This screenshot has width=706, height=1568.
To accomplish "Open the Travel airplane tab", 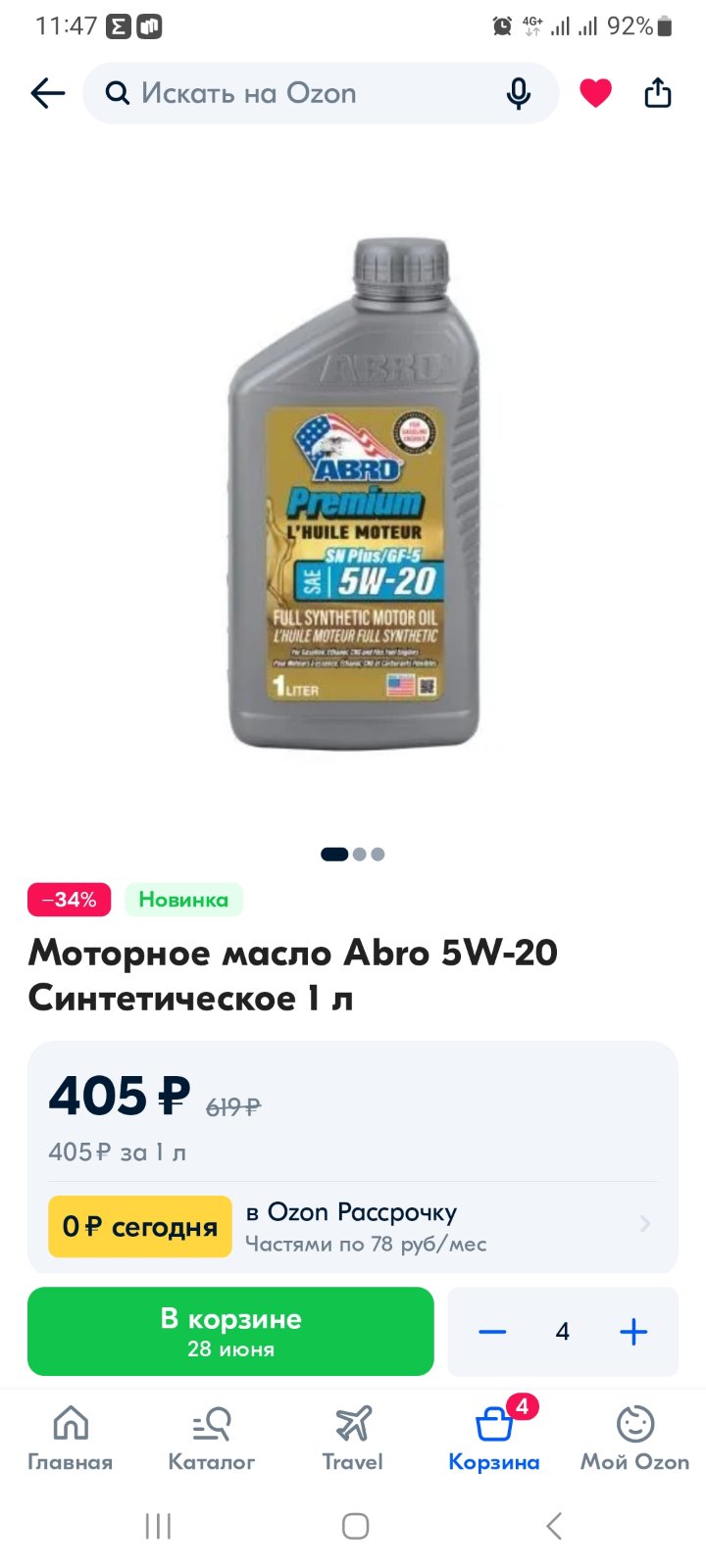I will click(x=353, y=1439).
